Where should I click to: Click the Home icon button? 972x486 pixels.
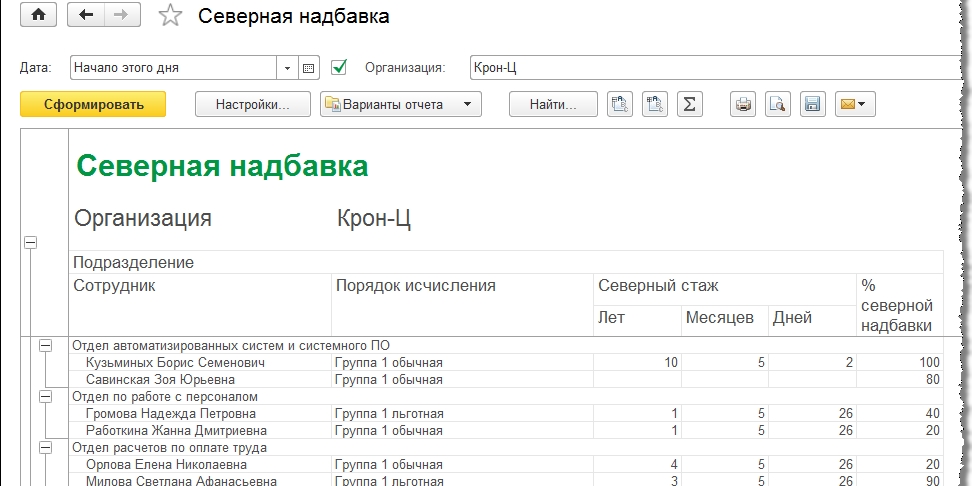click(x=38, y=16)
